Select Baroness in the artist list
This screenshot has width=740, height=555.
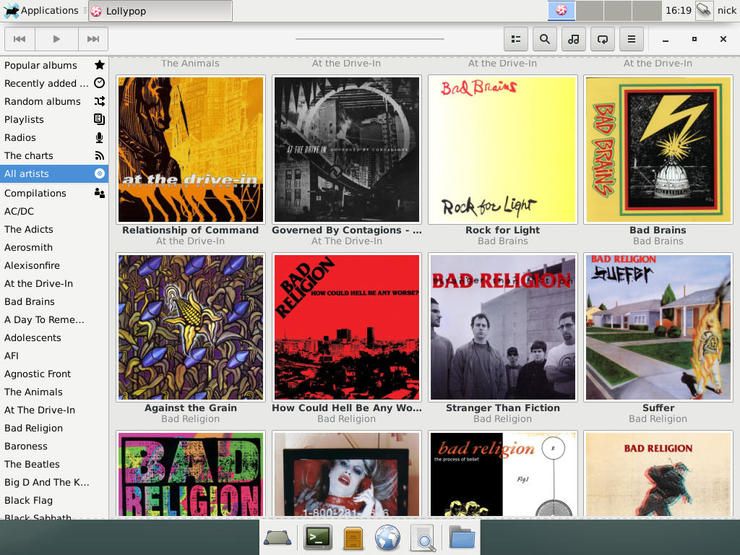pos(54,446)
